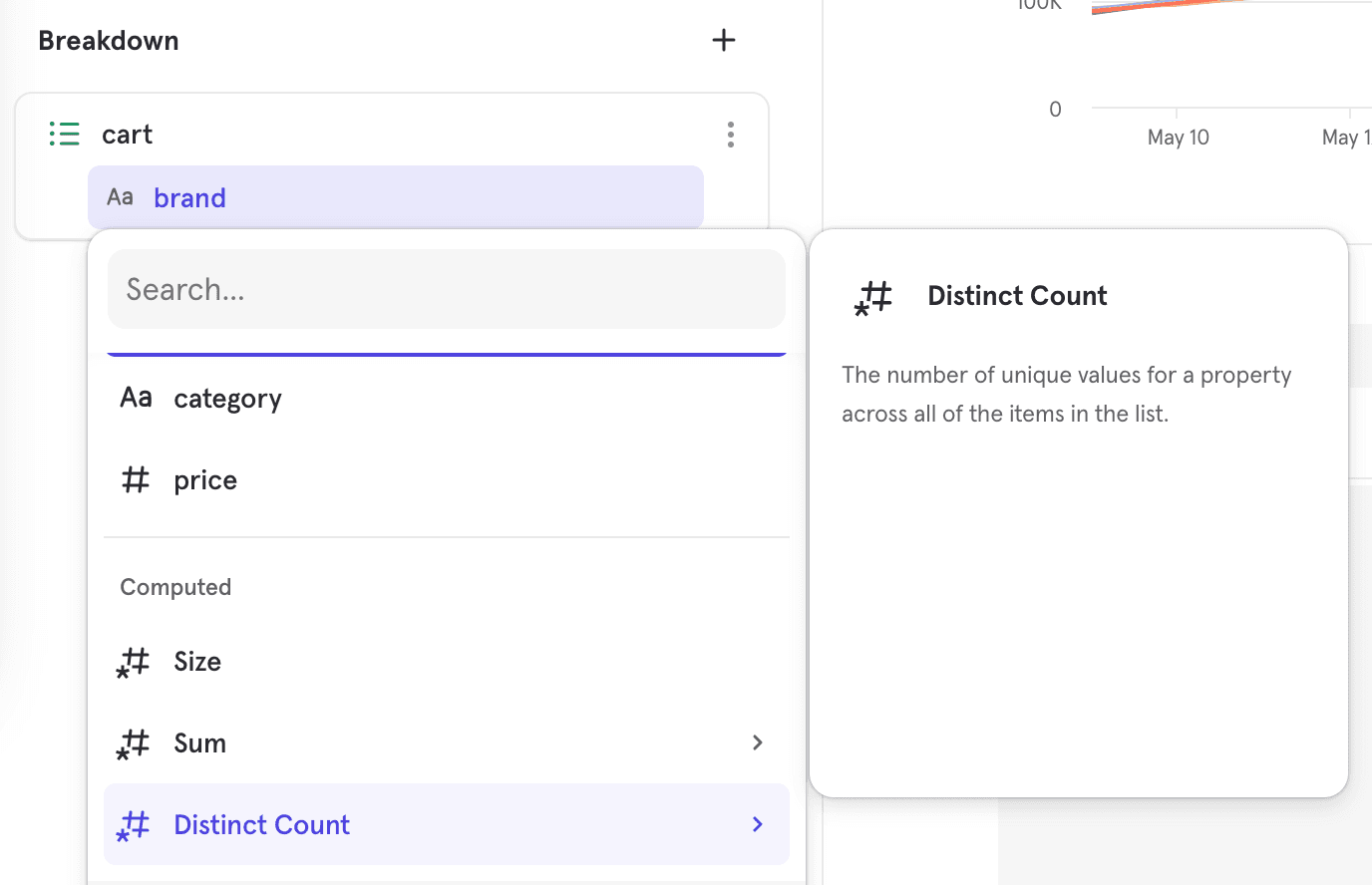Select the price property

coord(205,479)
